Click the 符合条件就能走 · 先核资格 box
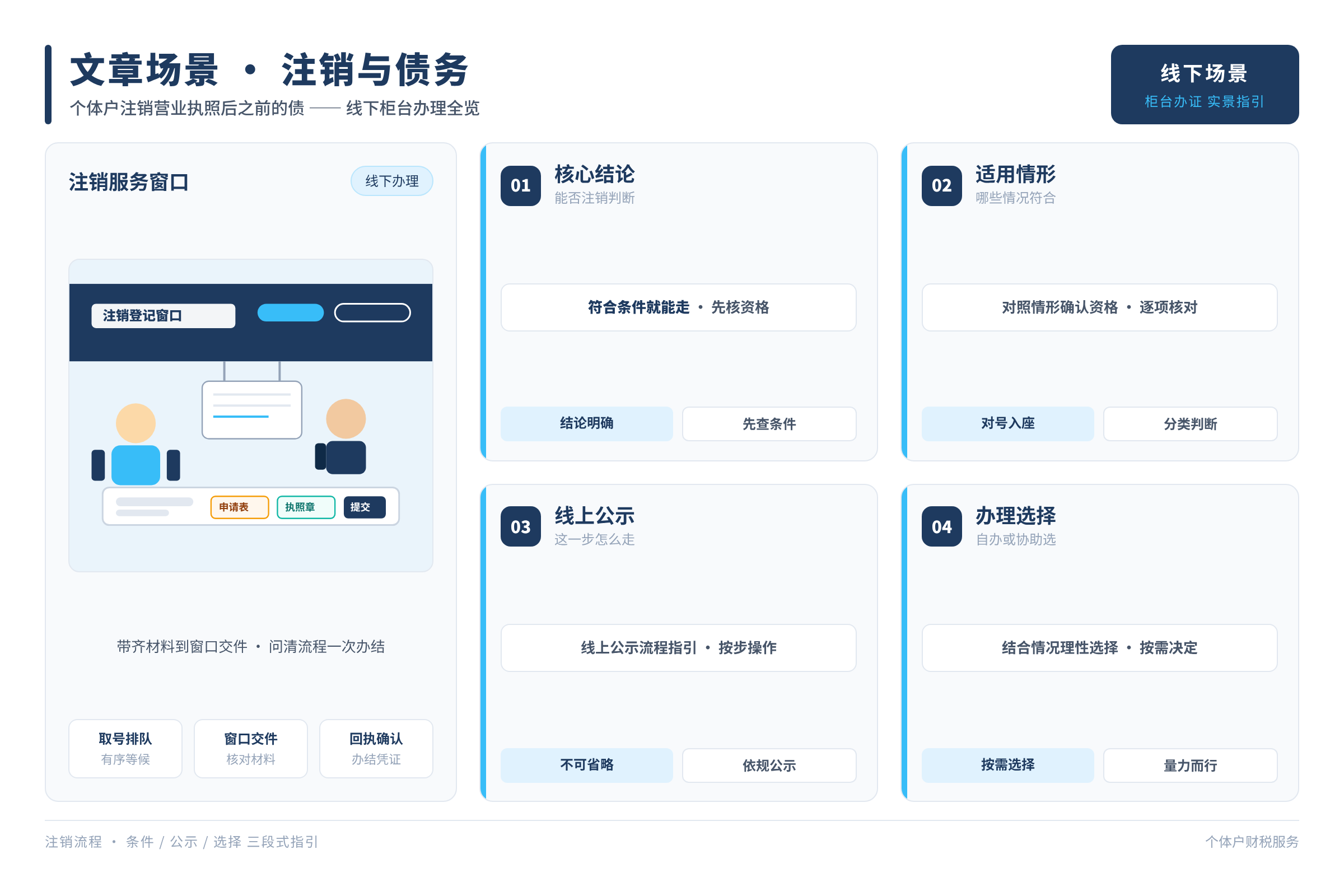Screen dimensions: 1344x896 click(x=678, y=307)
